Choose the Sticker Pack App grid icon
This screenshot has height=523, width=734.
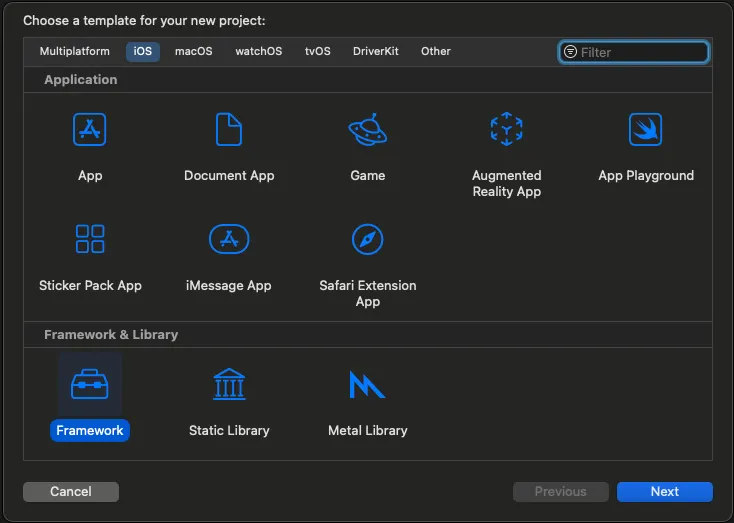click(x=90, y=239)
